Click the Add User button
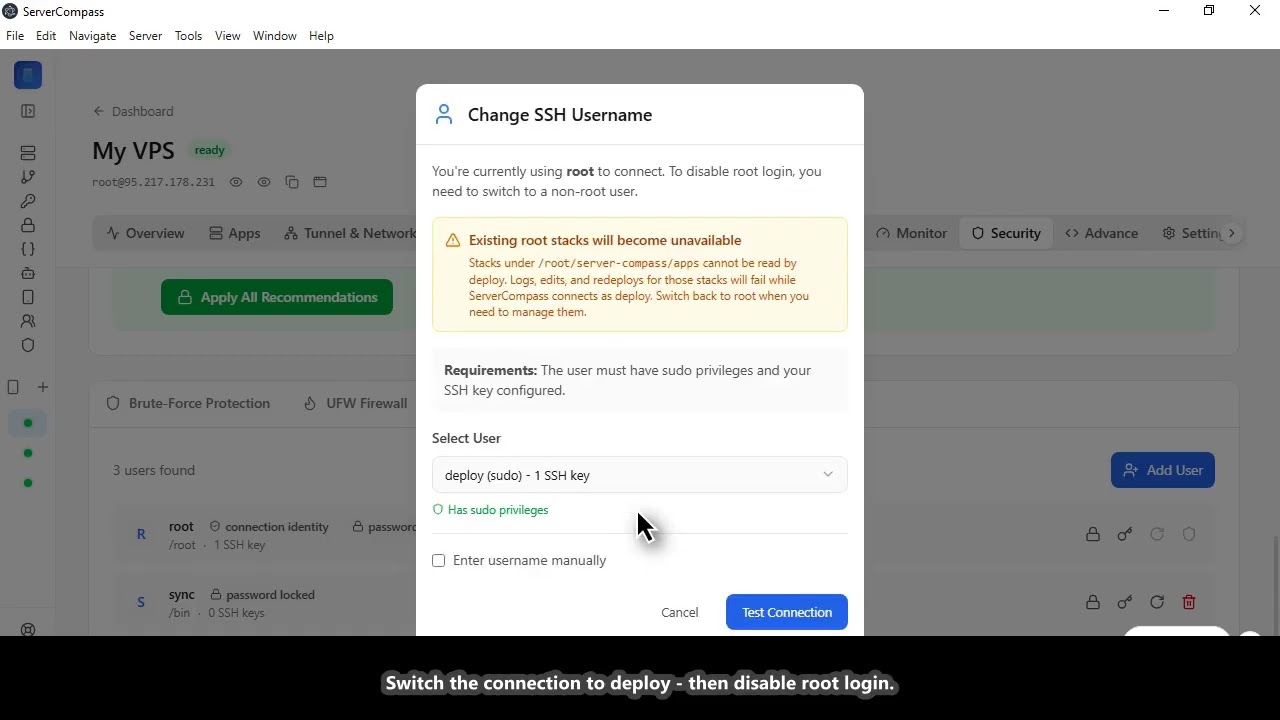This screenshot has width=1280, height=720. tap(1163, 470)
